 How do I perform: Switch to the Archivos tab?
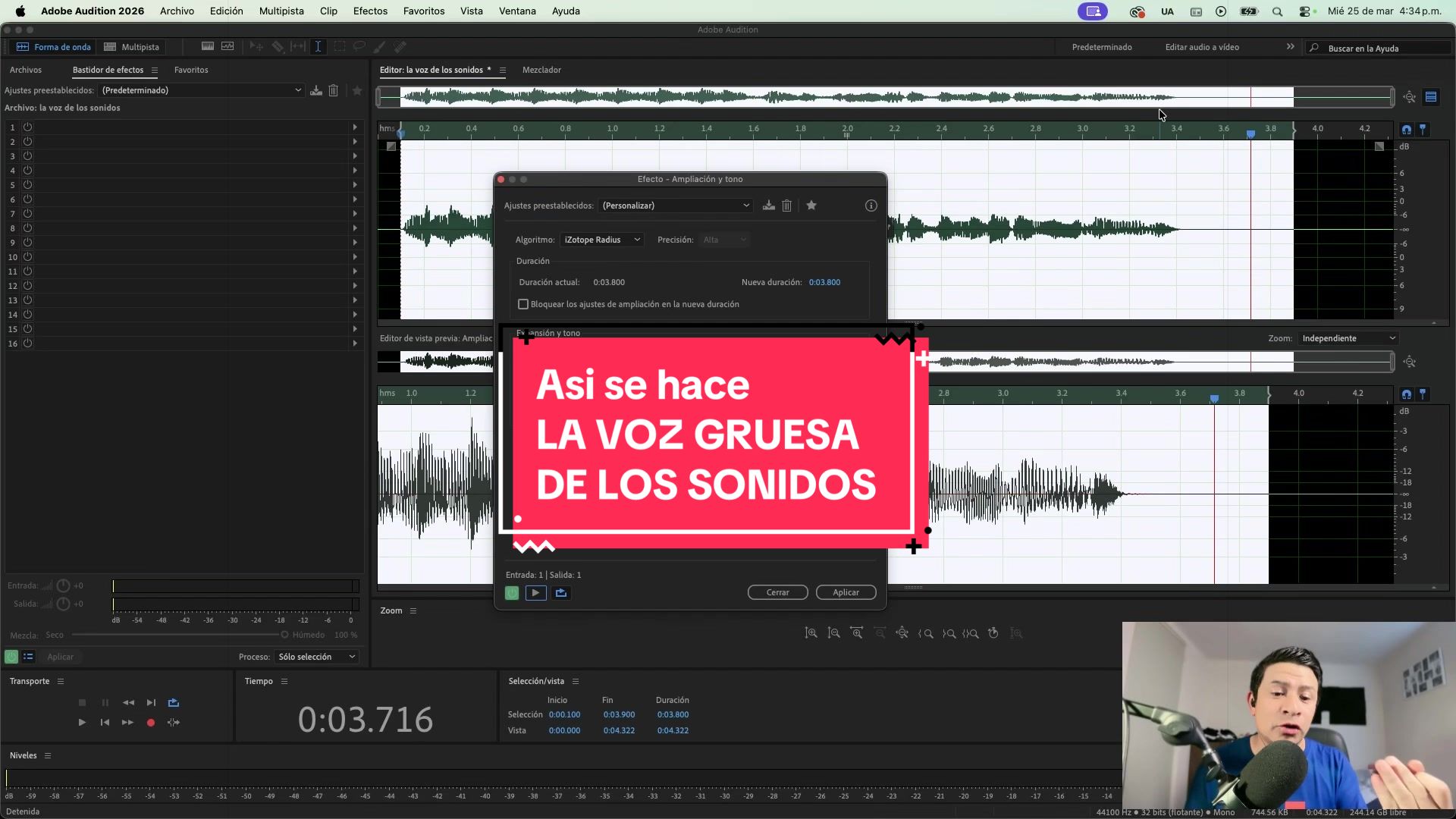tap(26, 70)
